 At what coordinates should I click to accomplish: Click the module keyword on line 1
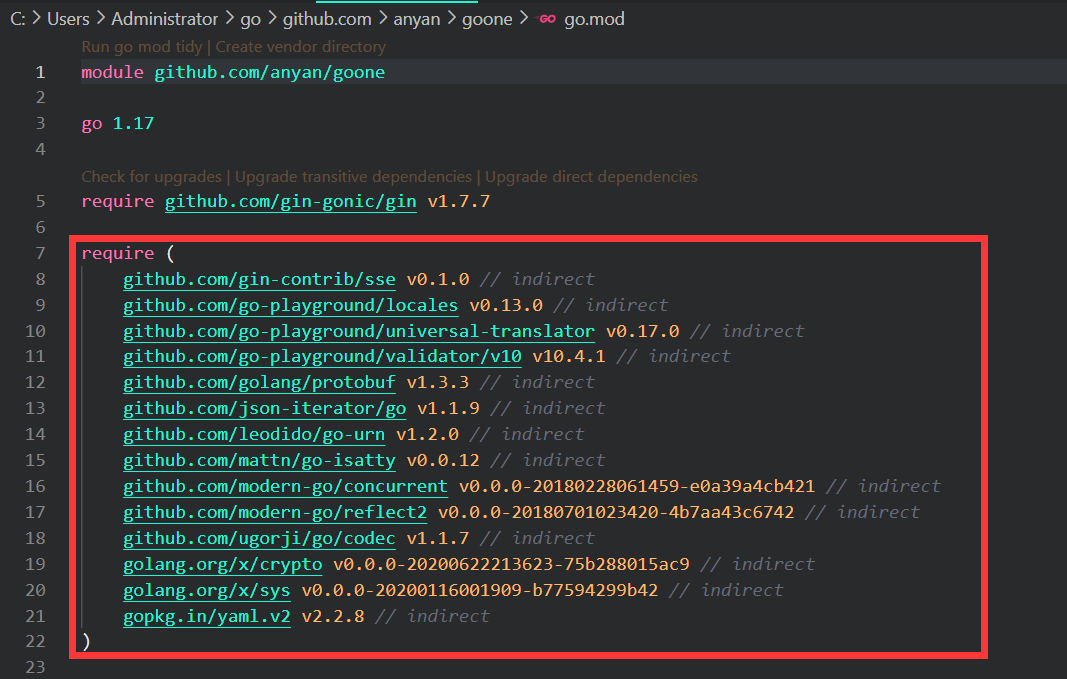click(113, 72)
